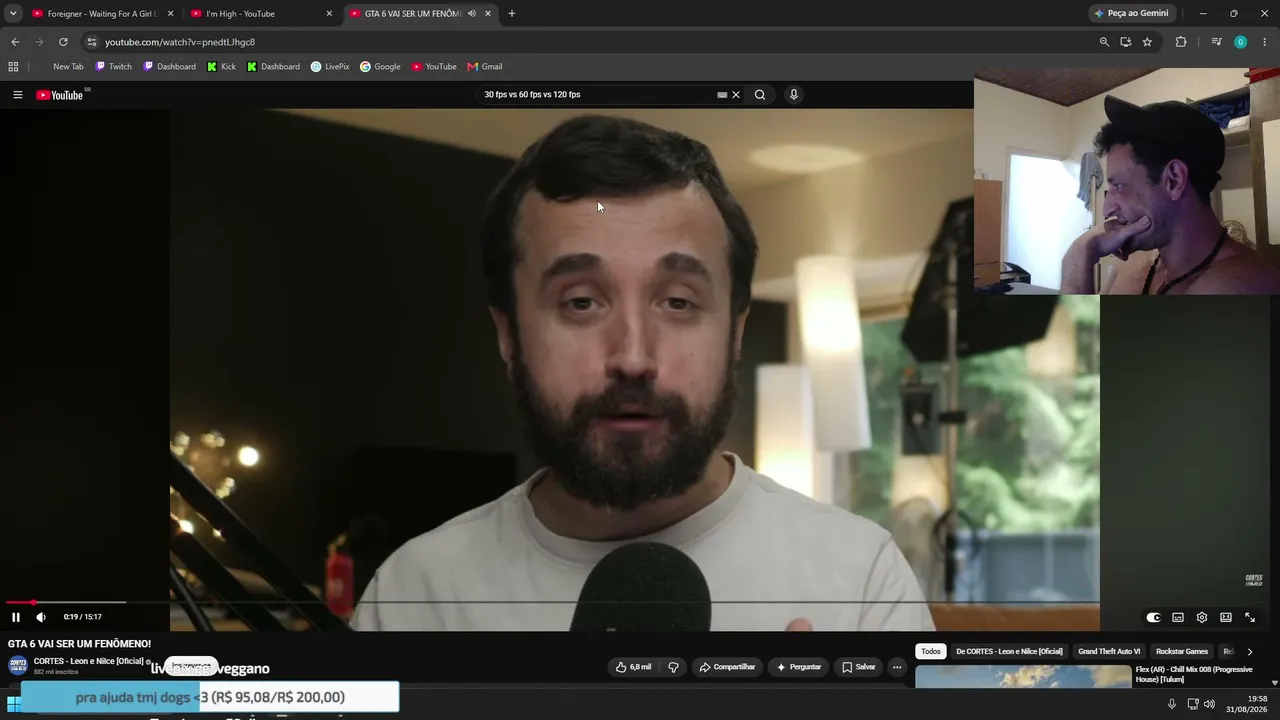This screenshot has height=720, width=1280.
Task: Toggle the autoplay switch in the player
Action: click(x=1153, y=617)
